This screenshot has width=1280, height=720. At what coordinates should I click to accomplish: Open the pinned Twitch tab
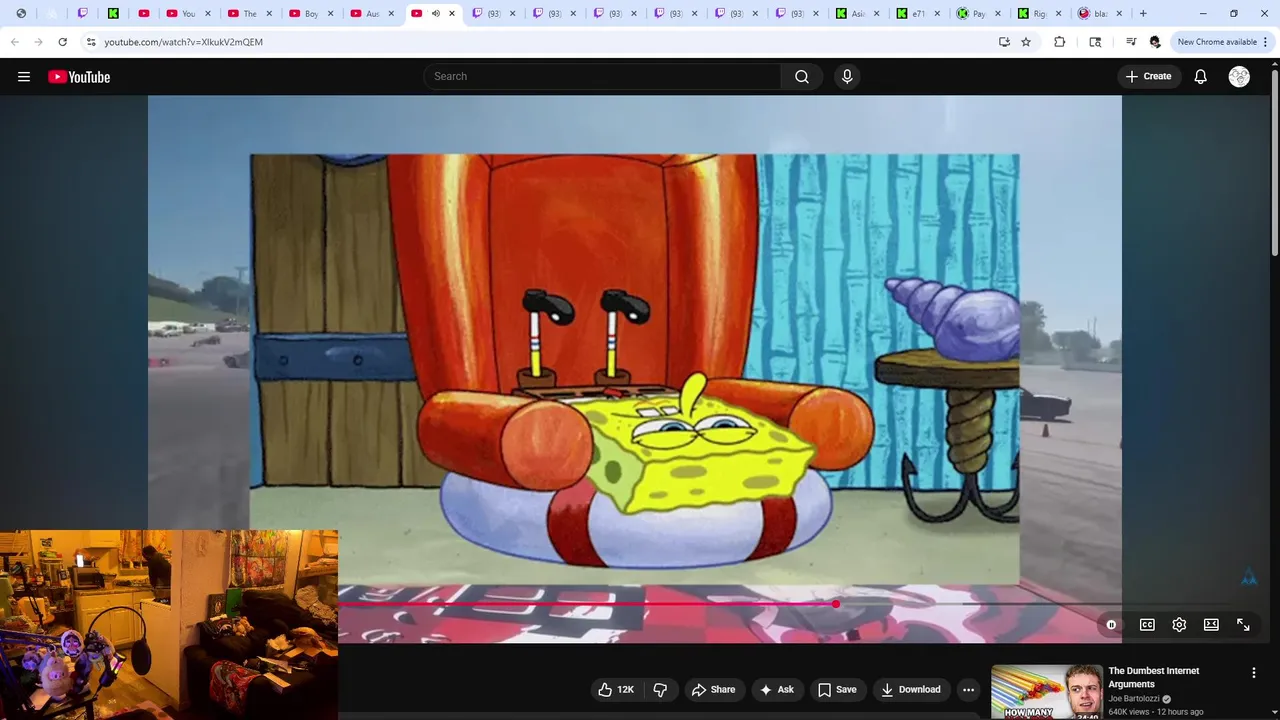pyautogui.click(x=83, y=14)
